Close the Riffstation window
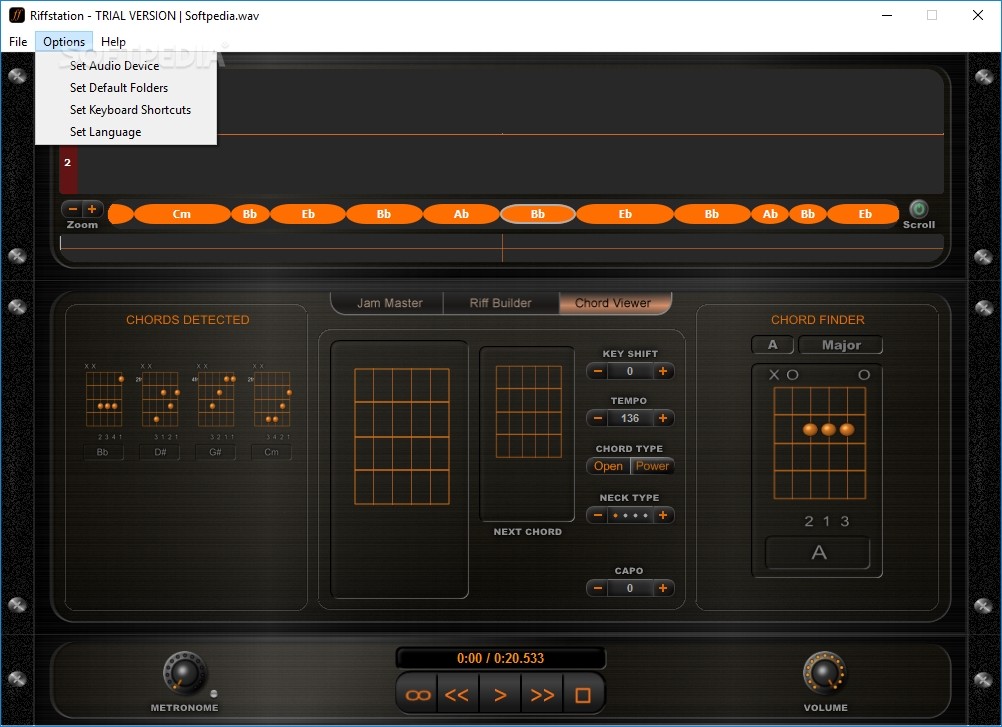 (x=978, y=15)
